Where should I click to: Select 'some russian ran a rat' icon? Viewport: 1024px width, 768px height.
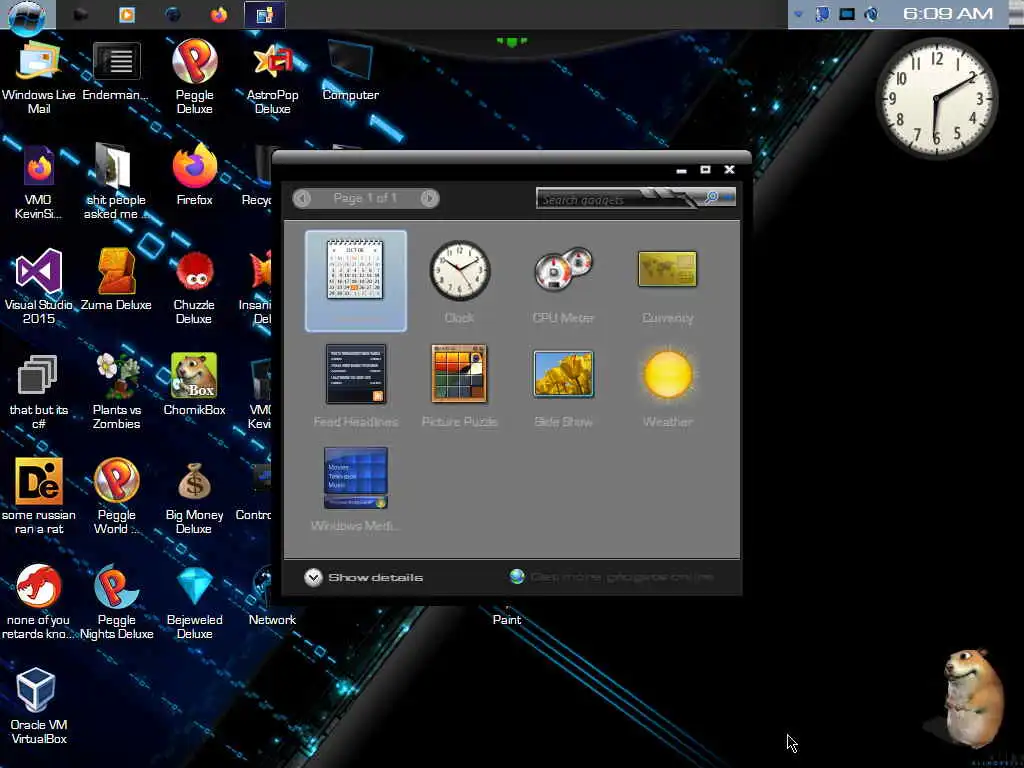tap(39, 496)
